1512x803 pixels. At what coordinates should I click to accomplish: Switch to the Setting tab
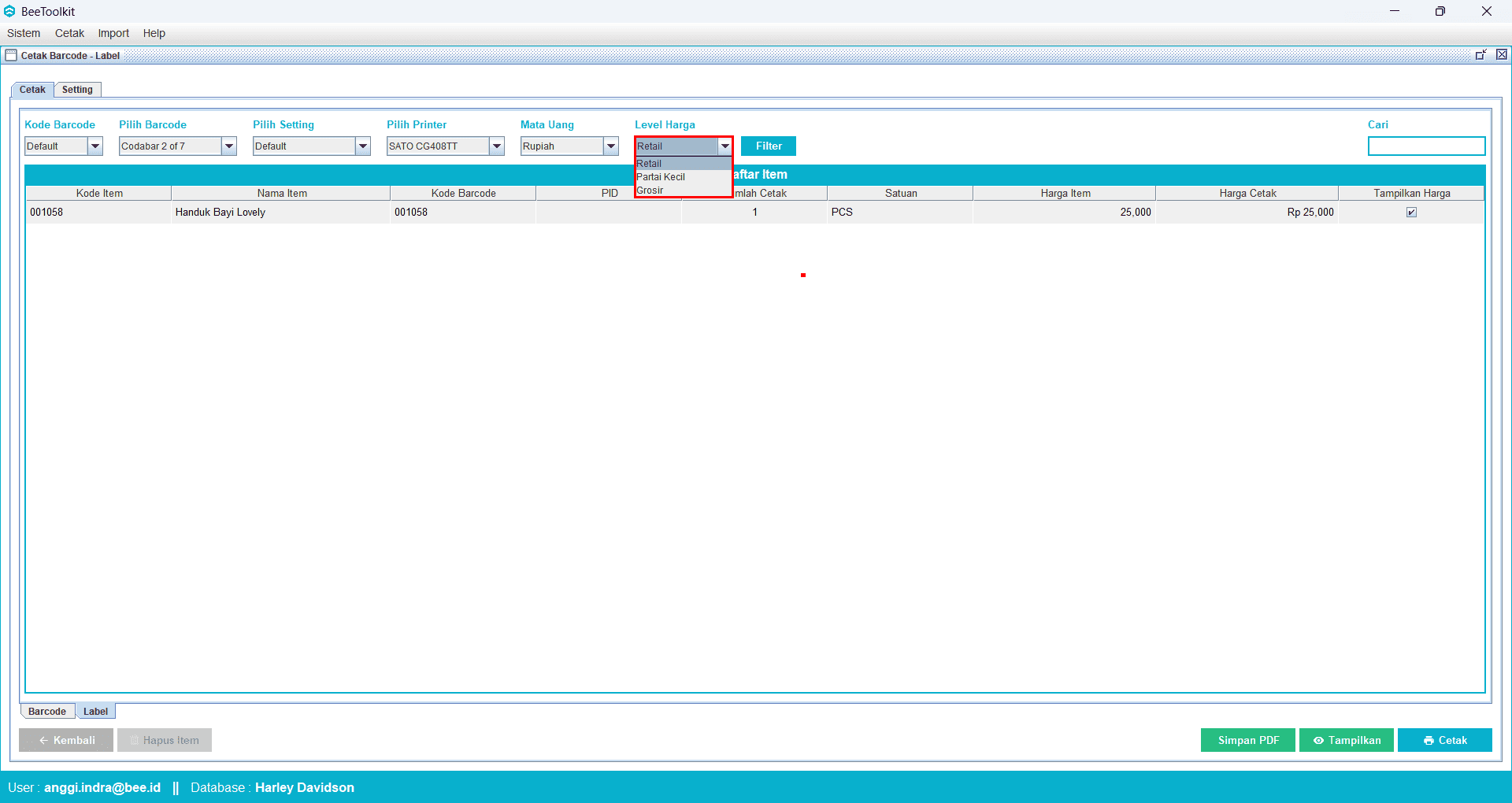coord(77,90)
